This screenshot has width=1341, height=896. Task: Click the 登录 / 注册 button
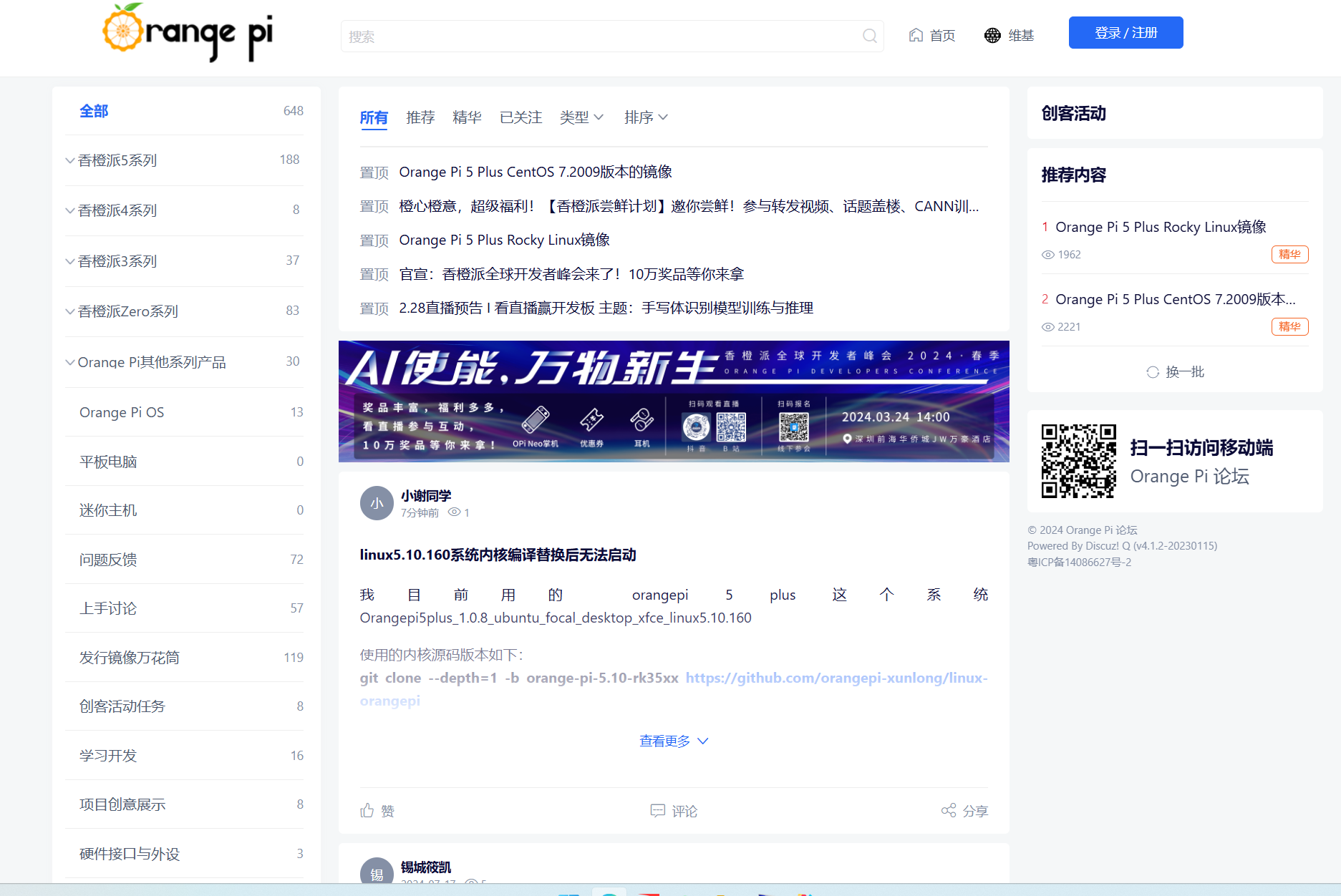1125,33
